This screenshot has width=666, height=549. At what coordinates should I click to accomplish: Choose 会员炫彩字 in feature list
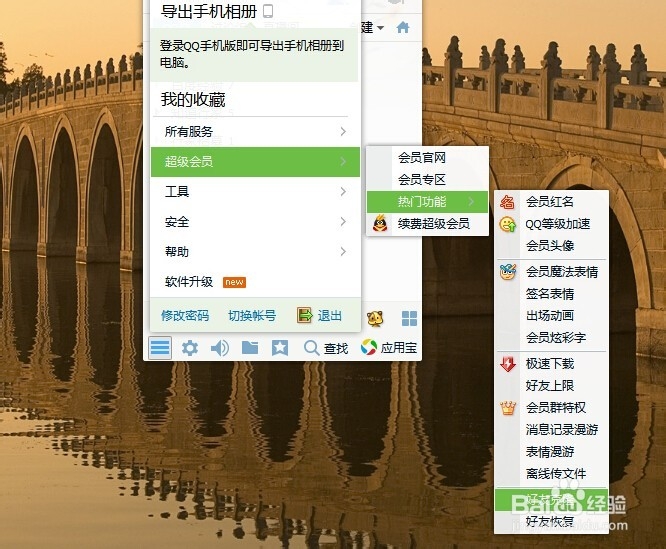pos(551,338)
